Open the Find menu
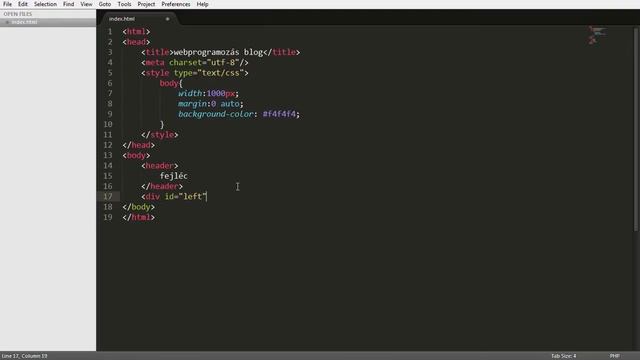The height and width of the screenshot is (360, 640). click(69, 4)
